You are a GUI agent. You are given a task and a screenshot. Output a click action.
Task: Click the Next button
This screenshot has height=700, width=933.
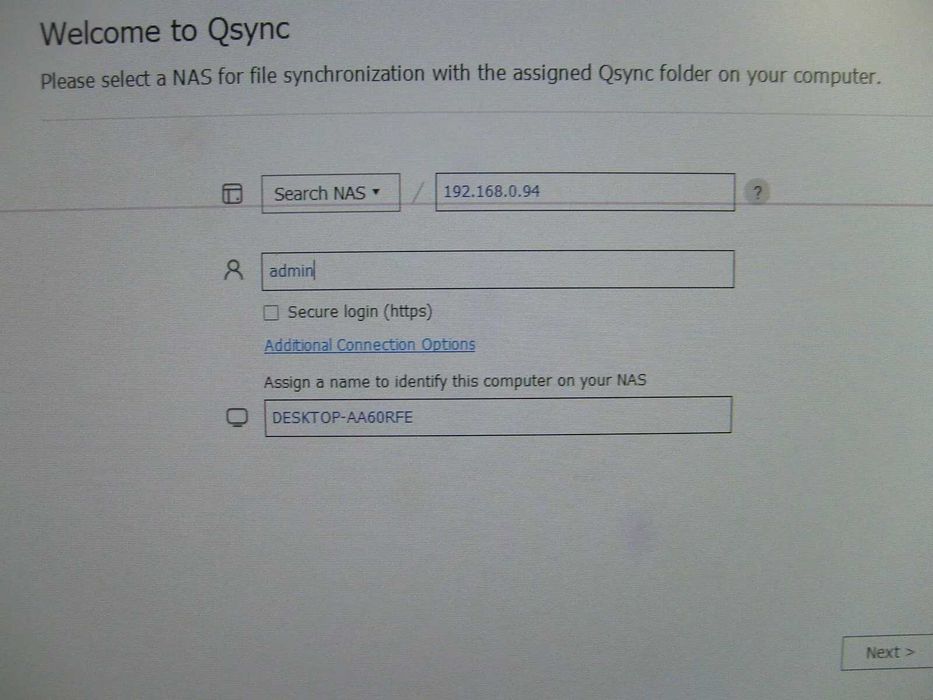(x=888, y=653)
